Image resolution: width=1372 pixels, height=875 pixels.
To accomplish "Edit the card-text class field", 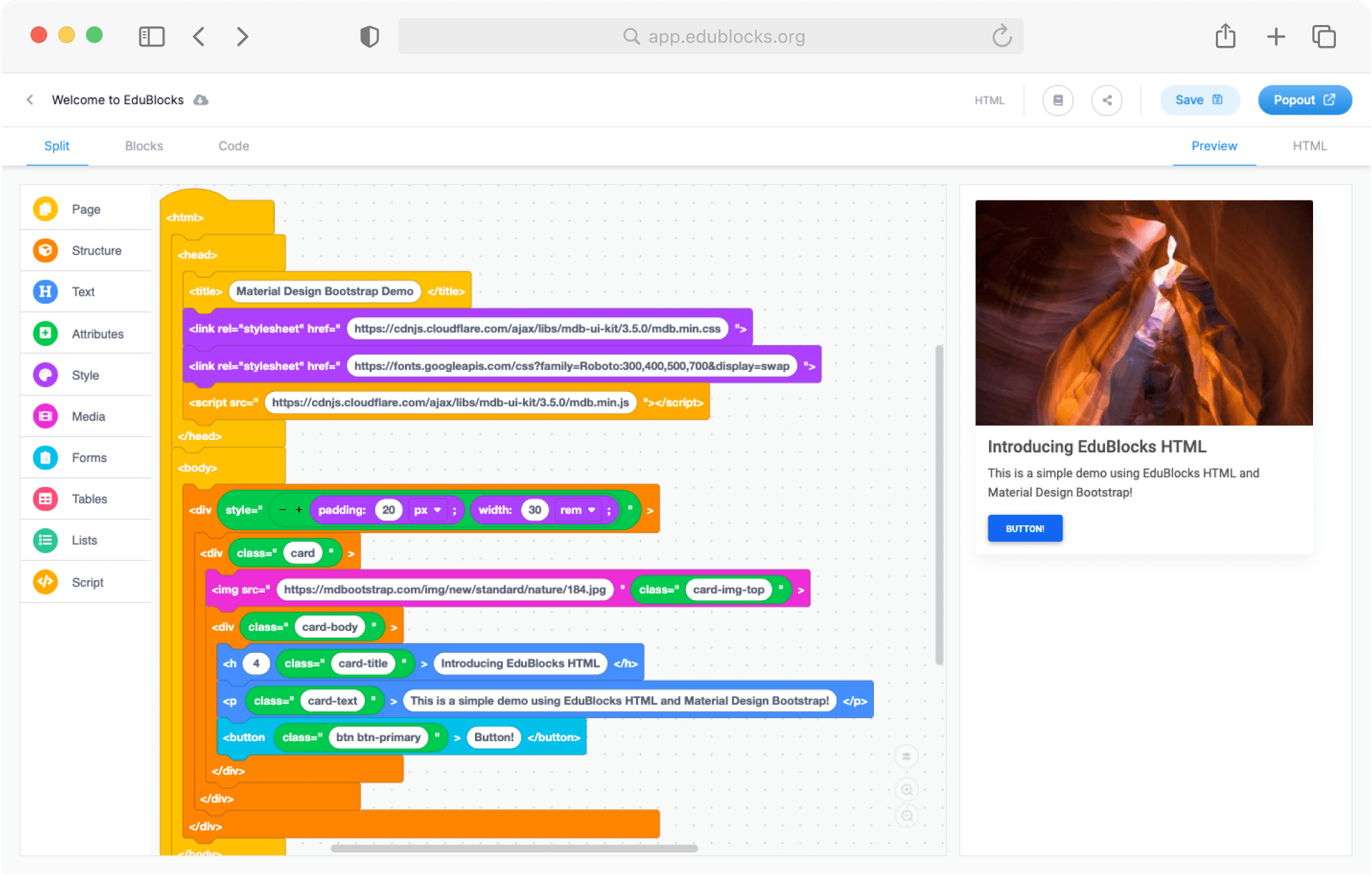I will pos(332,701).
